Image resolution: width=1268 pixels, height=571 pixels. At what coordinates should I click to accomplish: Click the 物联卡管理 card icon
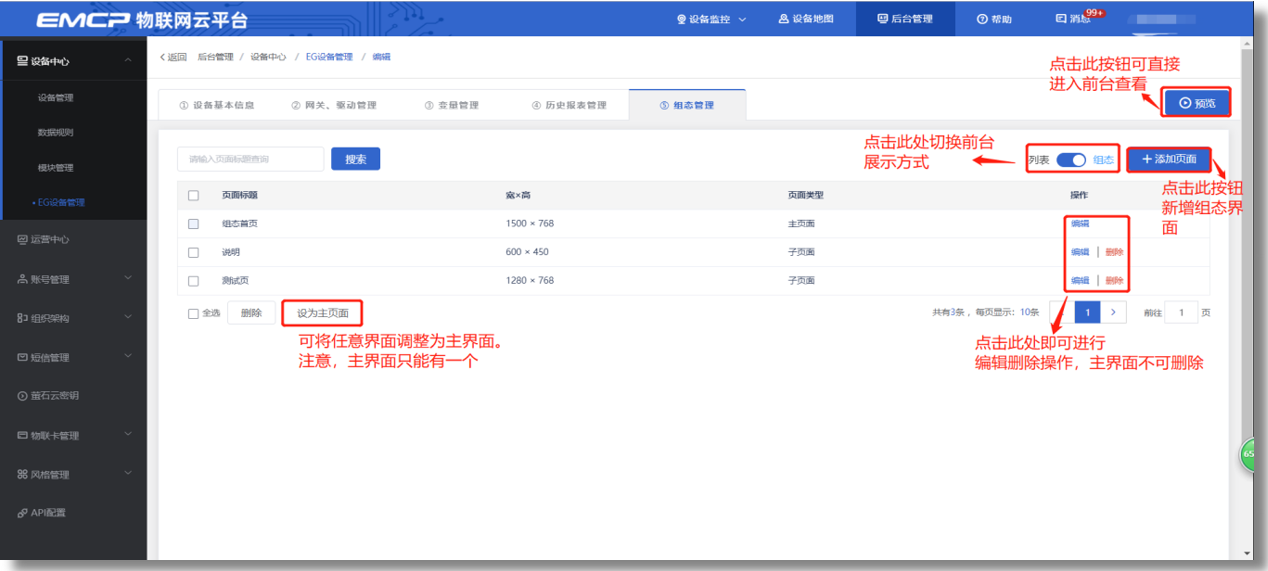click(x=22, y=436)
